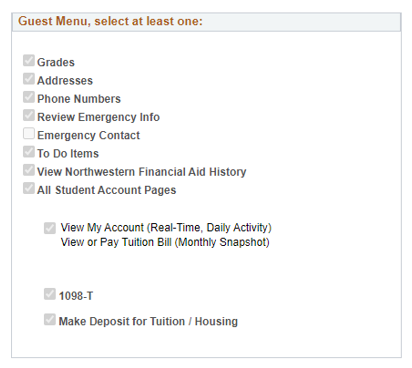Uncheck the View My Account checkbox
Viewport: 412px width, 368px height.
coord(50,228)
